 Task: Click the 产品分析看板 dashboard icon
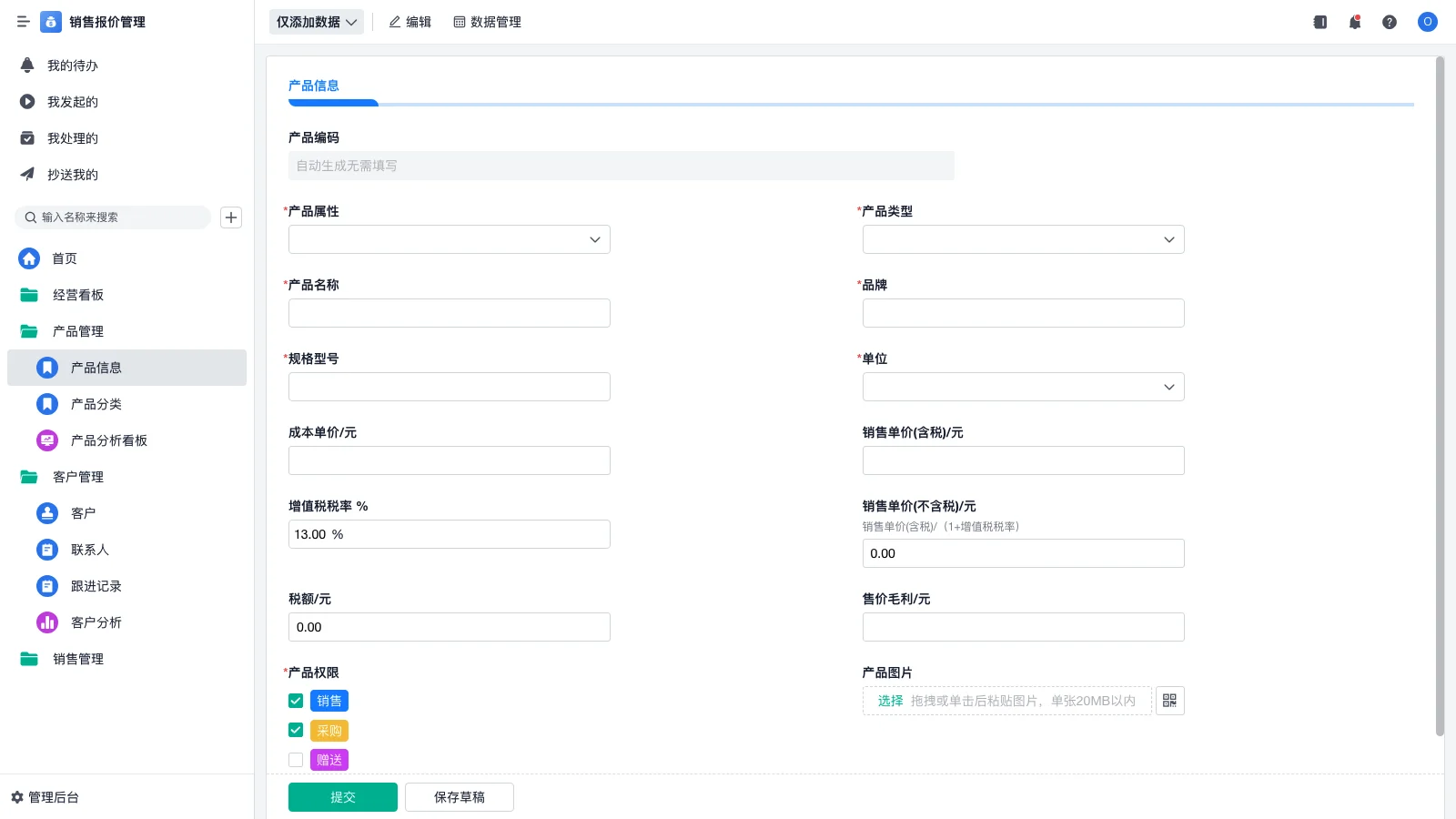[x=47, y=440]
